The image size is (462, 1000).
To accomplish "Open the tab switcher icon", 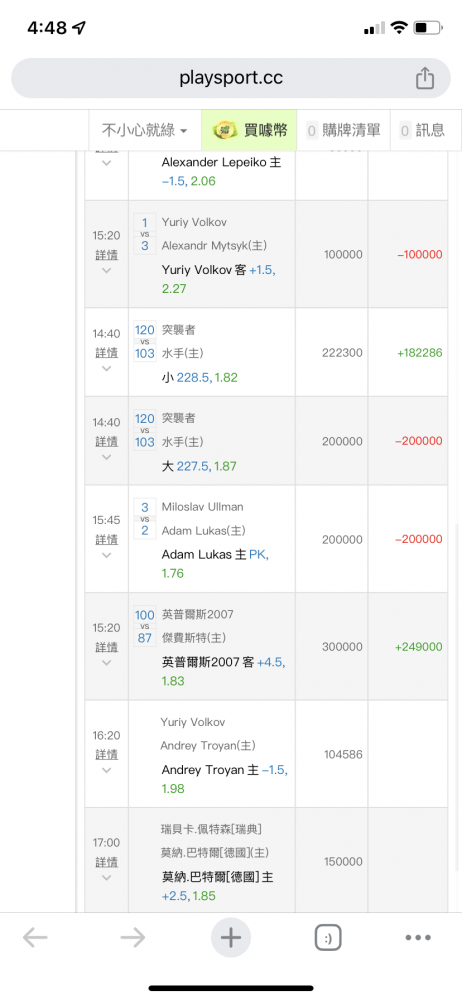I will click(x=328, y=938).
